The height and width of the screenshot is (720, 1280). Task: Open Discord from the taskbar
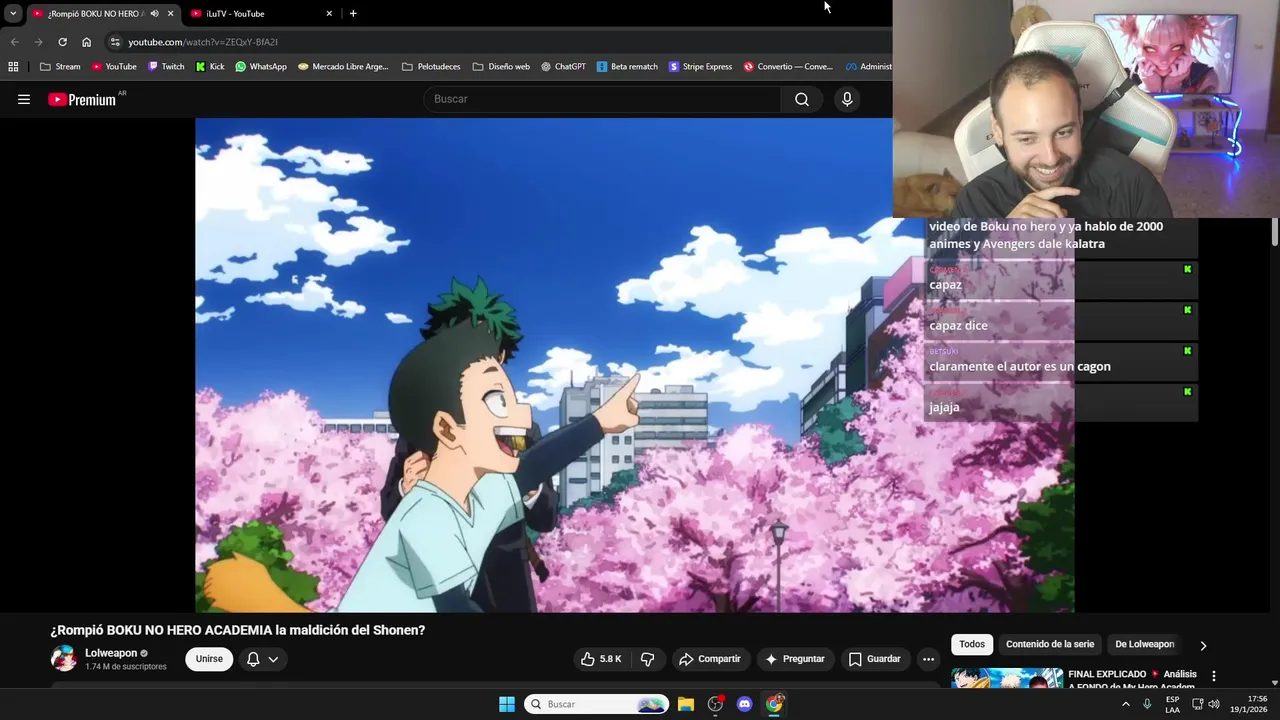744,704
